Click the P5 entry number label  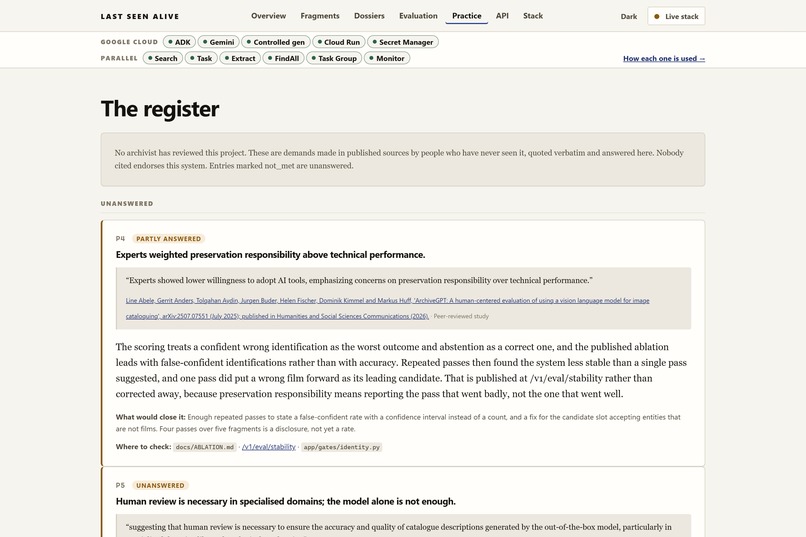[x=120, y=486]
